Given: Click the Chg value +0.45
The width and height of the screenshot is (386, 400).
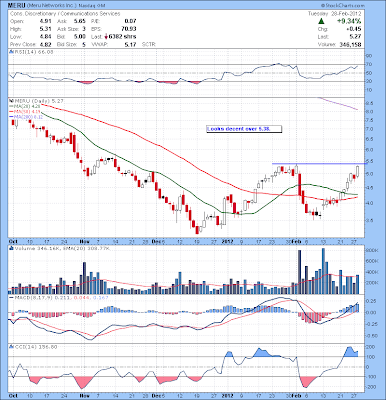Looking at the screenshot, I should tap(353, 29).
